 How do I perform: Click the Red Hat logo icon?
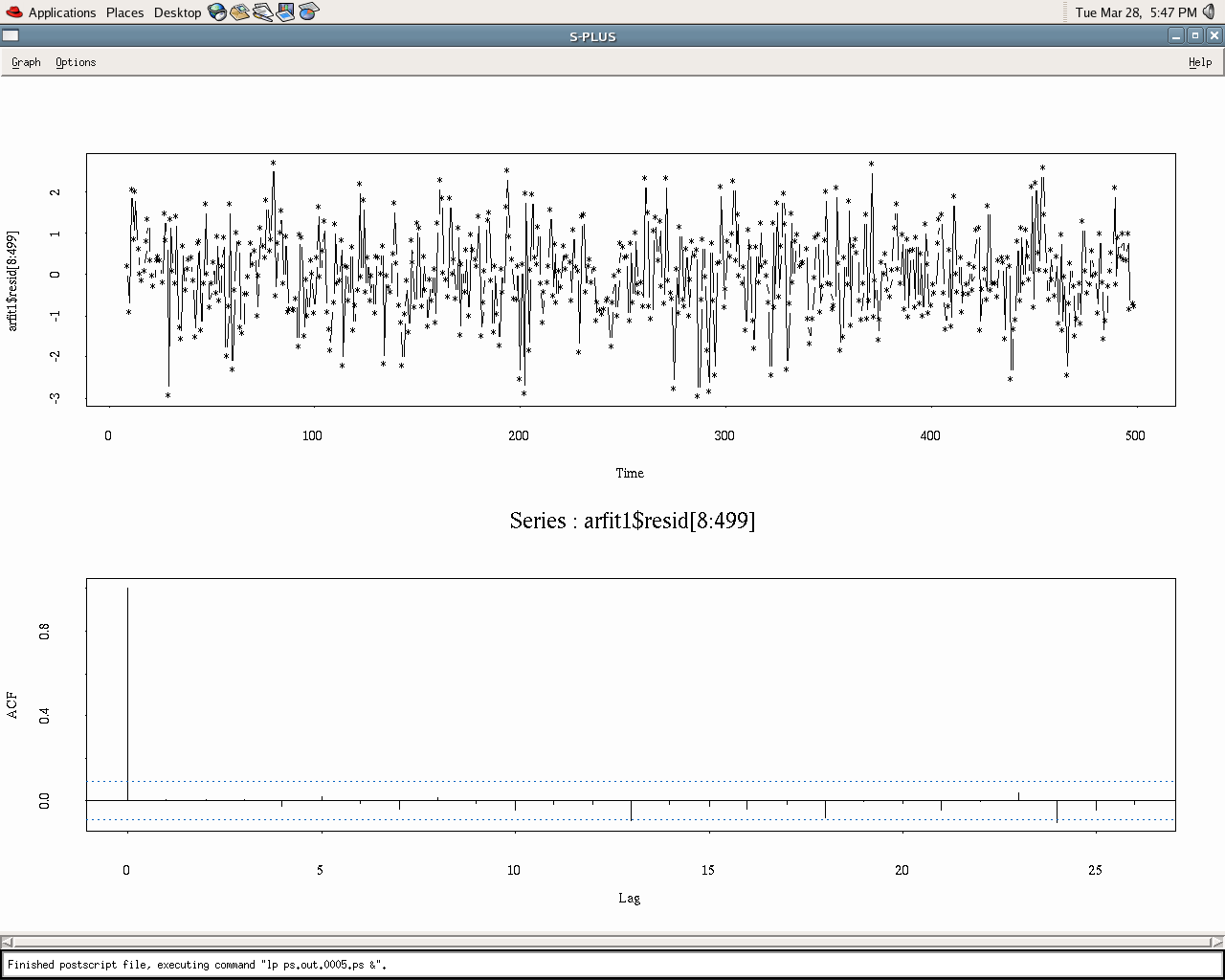(x=12, y=12)
